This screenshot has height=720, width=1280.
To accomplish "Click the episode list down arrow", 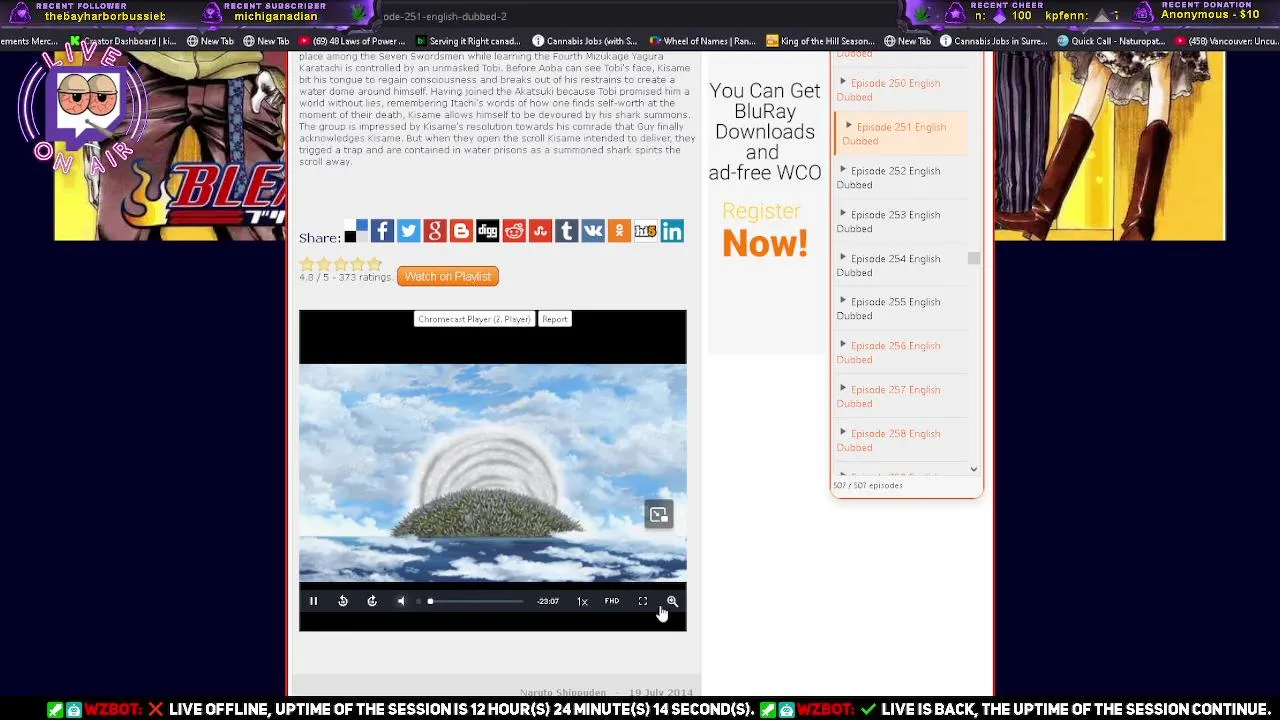I will point(974,469).
